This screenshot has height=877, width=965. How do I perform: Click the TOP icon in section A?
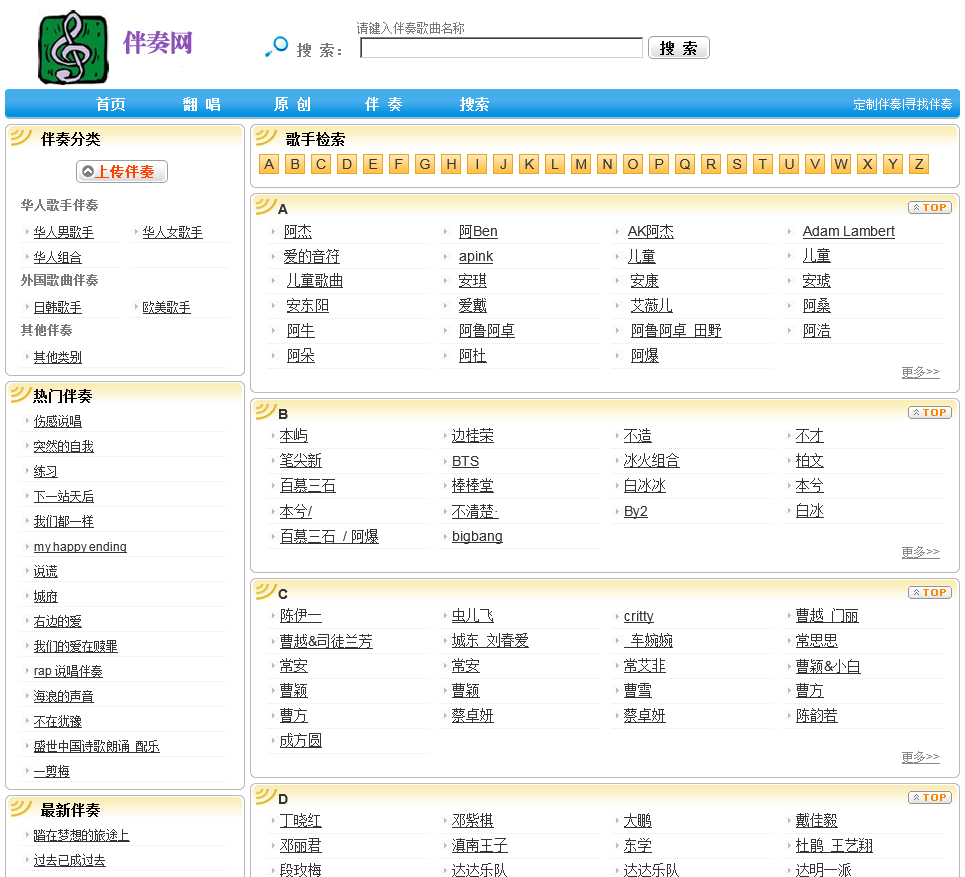click(929, 207)
